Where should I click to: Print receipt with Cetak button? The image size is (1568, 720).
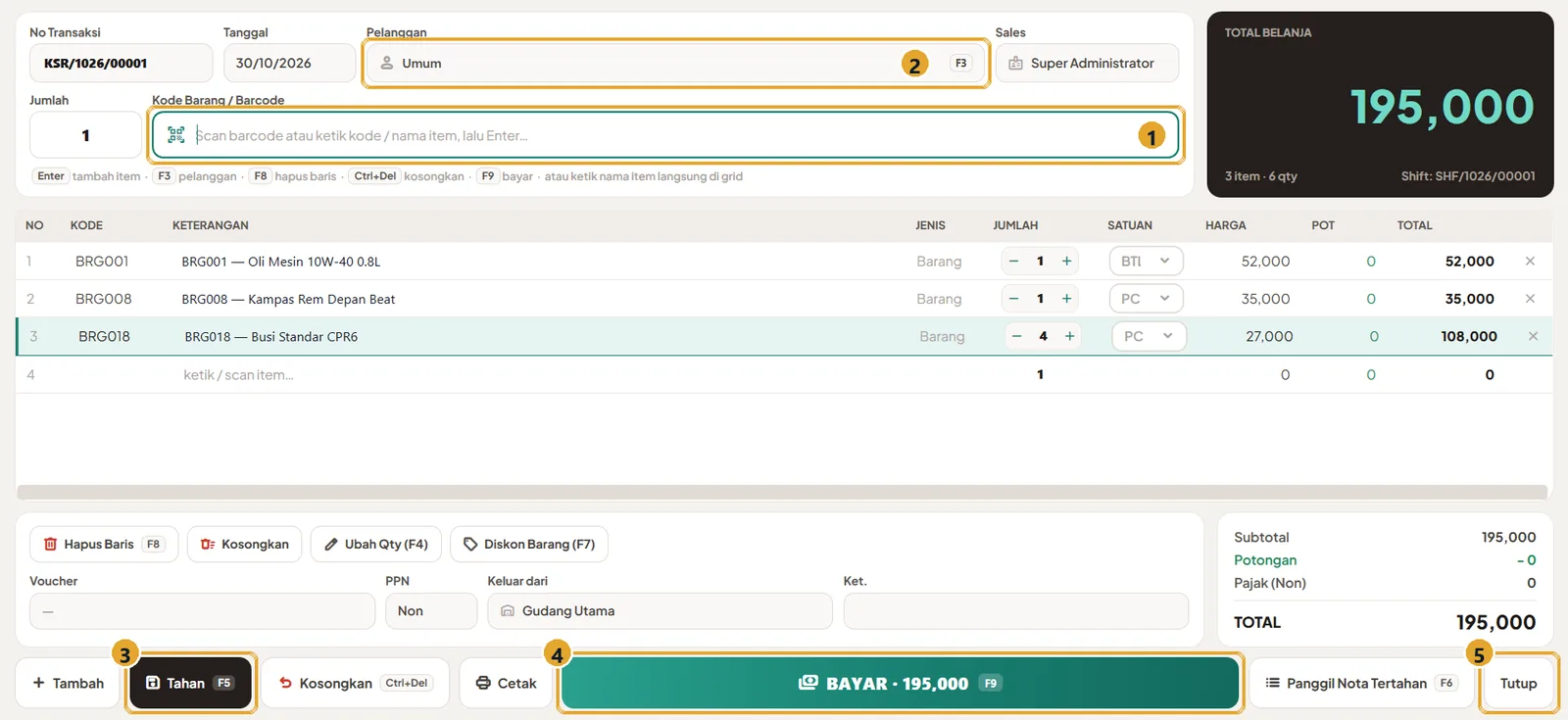[x=506, y=683]
